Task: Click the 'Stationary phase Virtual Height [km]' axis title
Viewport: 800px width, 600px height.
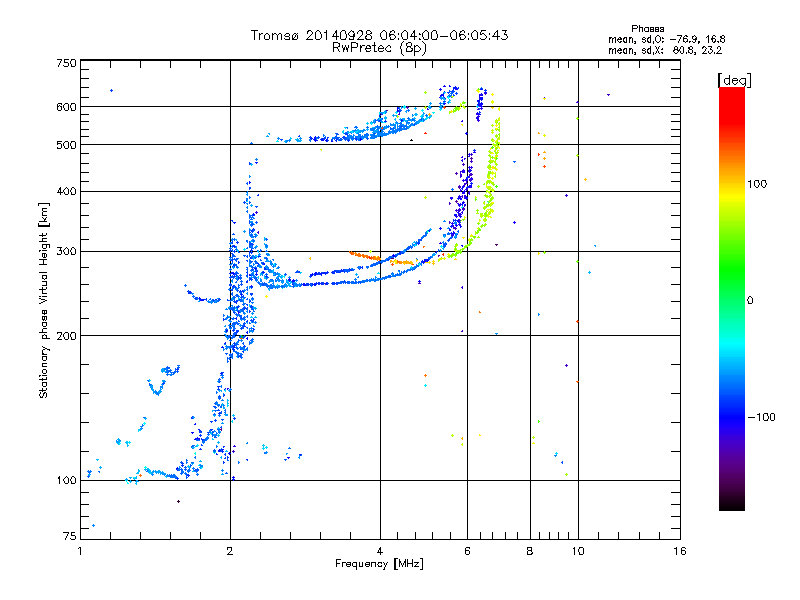Action: (43, 300)
